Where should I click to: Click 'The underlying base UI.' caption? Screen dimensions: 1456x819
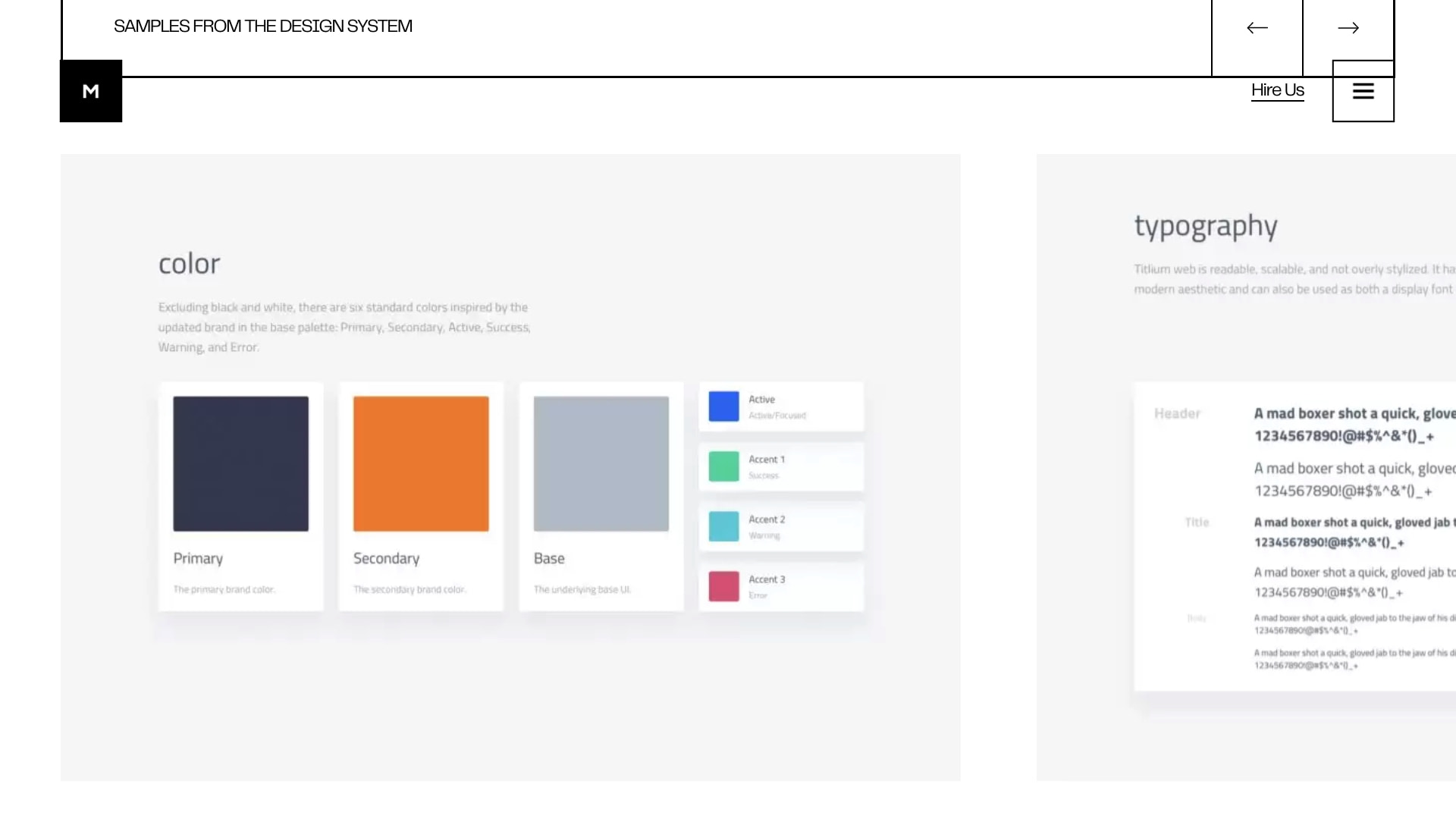pyautogui.click(x=582, y=589)
